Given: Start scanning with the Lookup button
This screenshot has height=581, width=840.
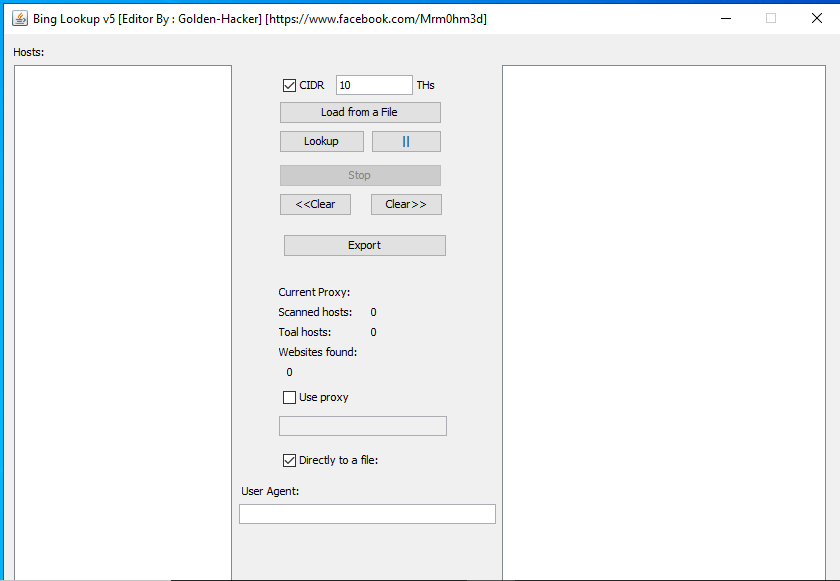Looking at the screenshot, I should [321, 141].
